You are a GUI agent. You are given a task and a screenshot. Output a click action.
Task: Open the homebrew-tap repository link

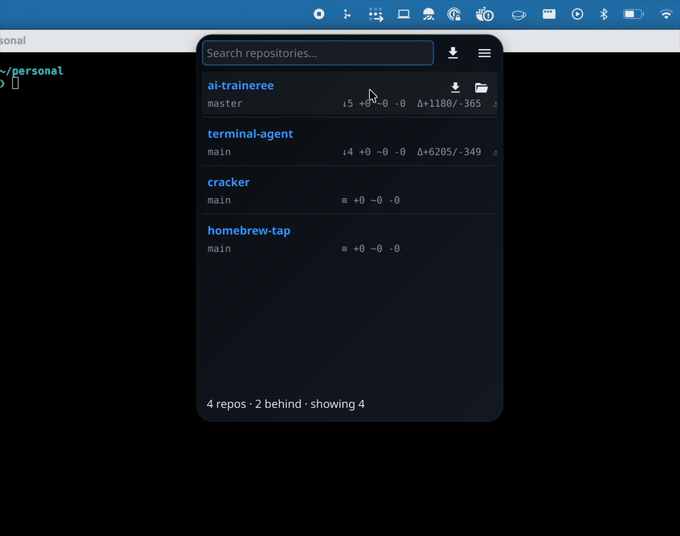coord(249,231)
